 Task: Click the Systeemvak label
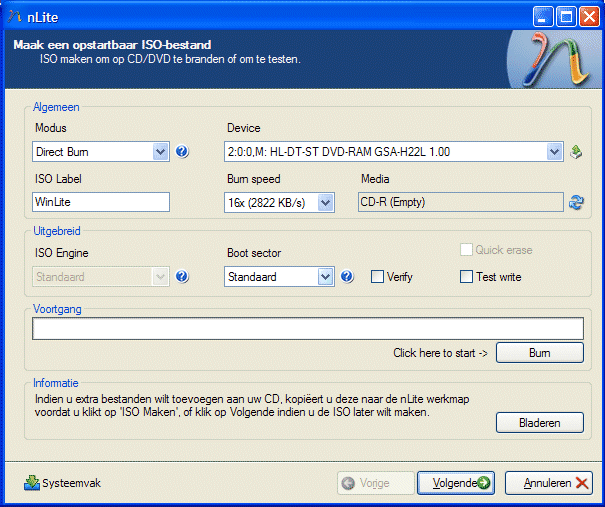click(71, 483)
